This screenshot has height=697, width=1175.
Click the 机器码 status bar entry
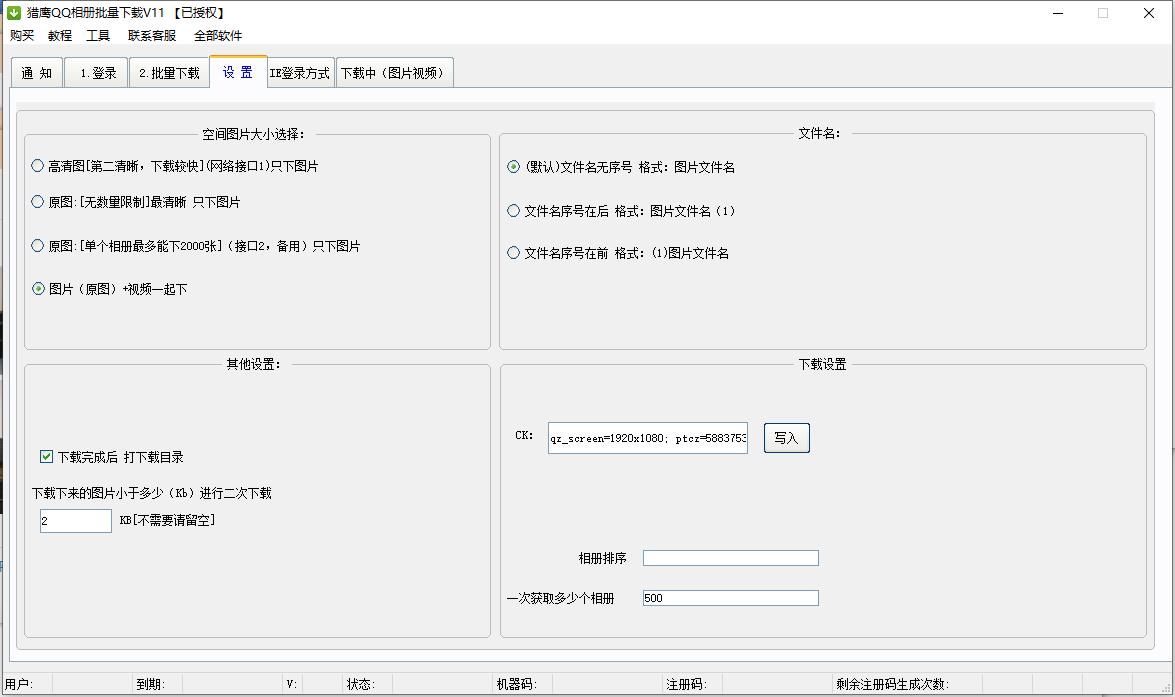tap(516, 684)
